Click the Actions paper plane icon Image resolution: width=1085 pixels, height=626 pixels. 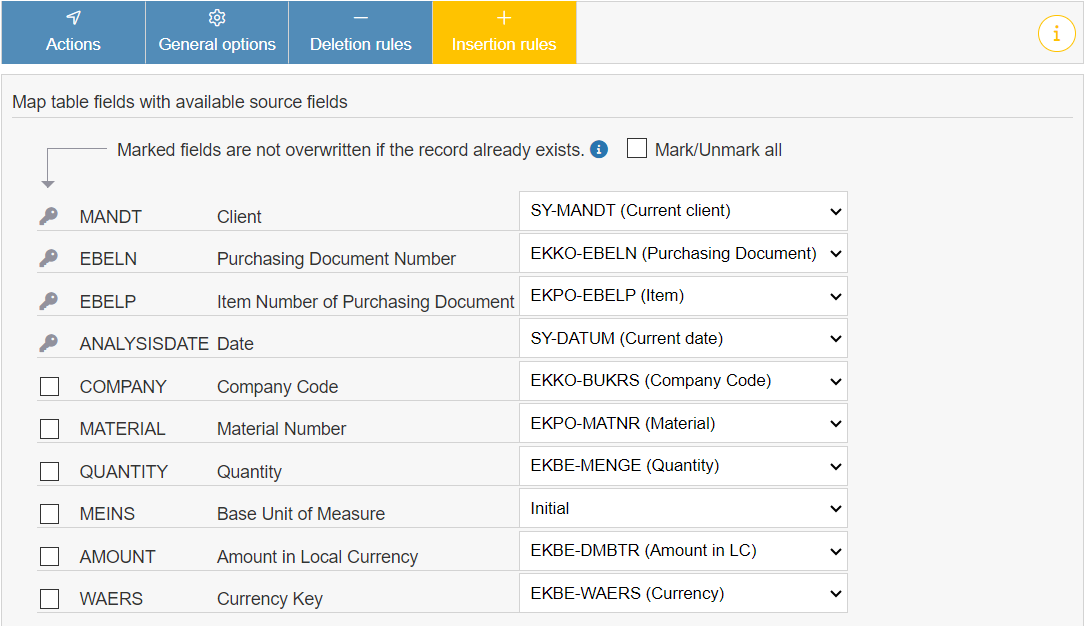[x=73, y=16]
